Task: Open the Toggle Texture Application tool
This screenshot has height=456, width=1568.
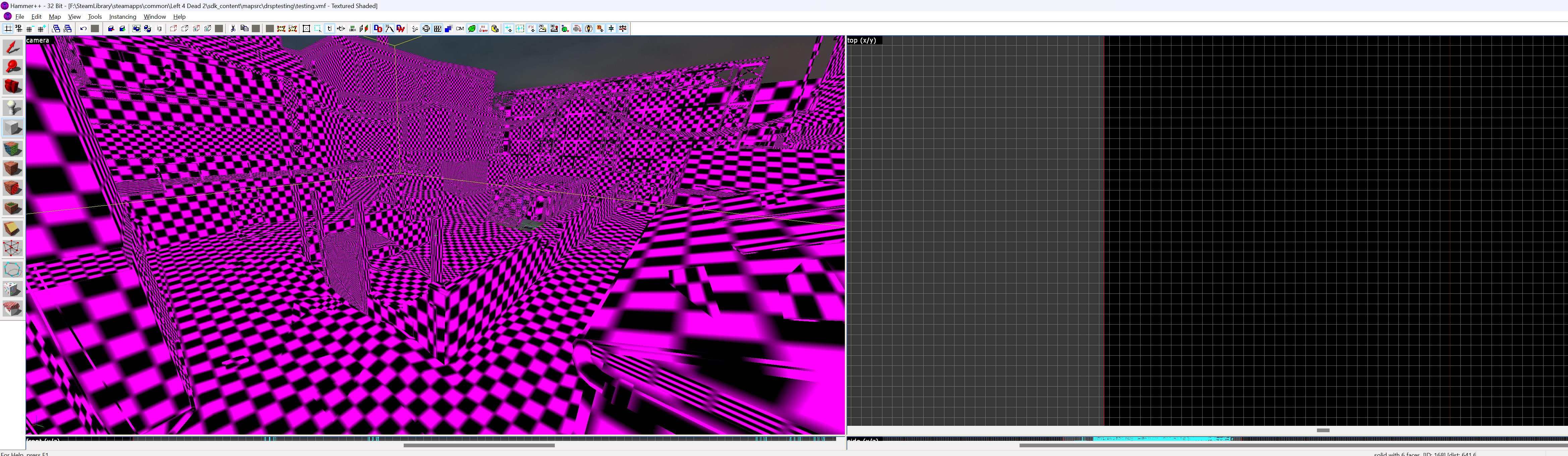Action: coord(13,148)
